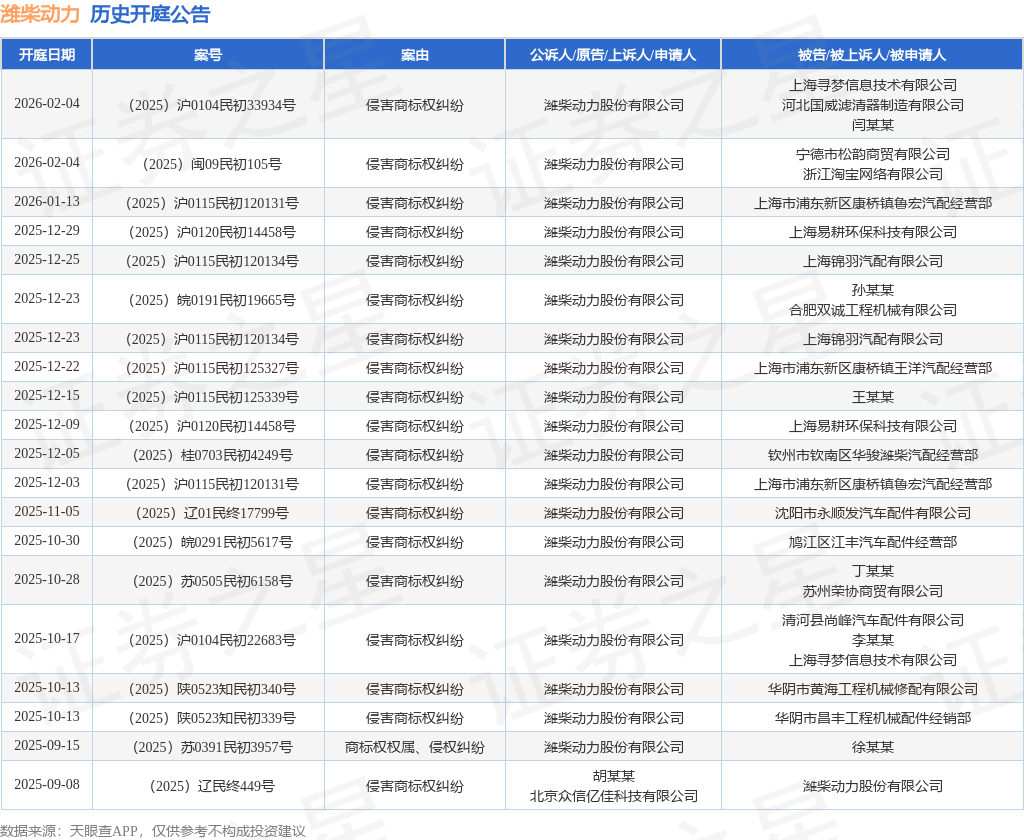Click the date 2026-01-13
The width and height of the screenshot is (1024, 840).
coord(47,202)
